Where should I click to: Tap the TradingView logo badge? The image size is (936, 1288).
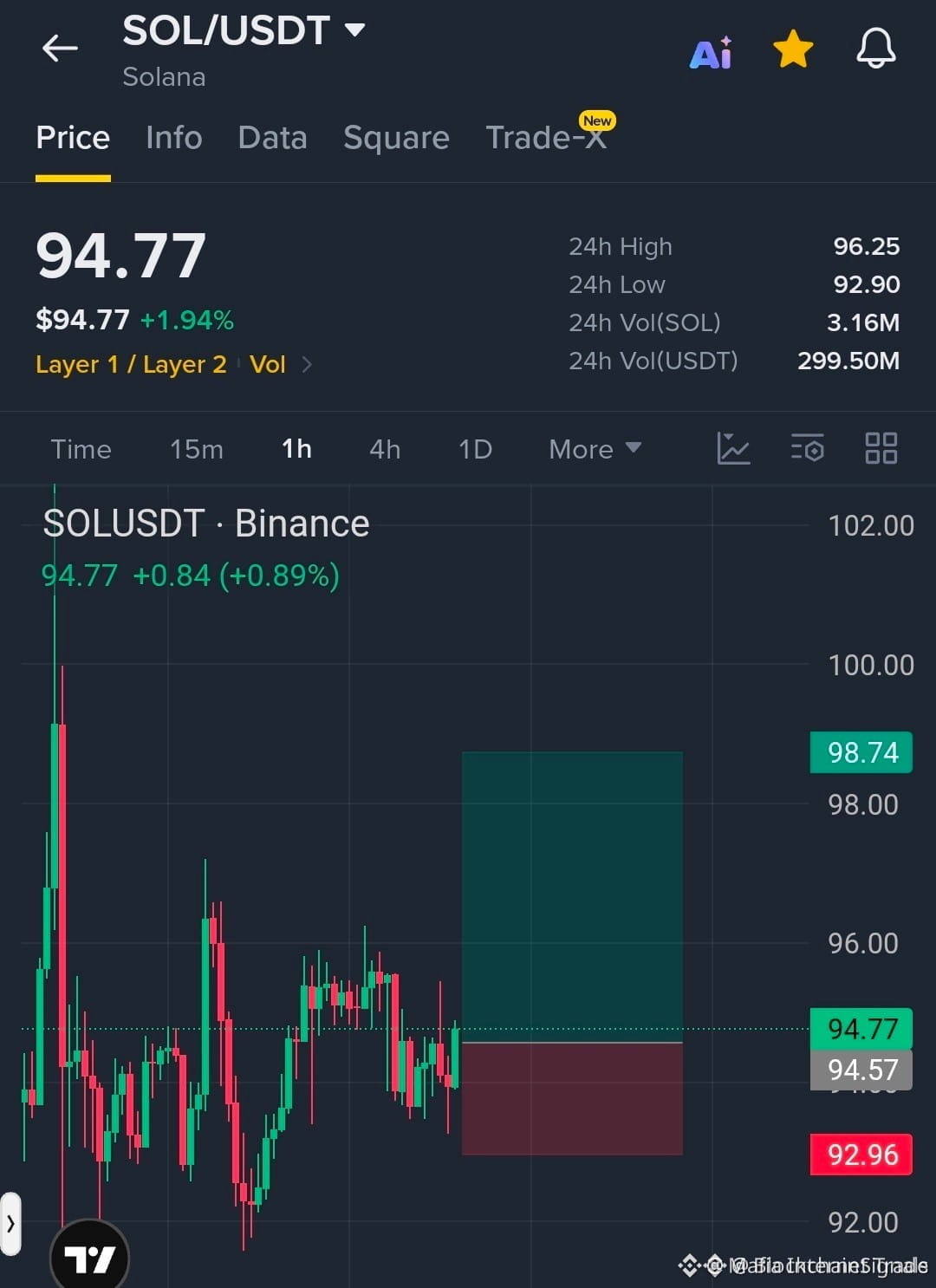(x=90, y=1257)
